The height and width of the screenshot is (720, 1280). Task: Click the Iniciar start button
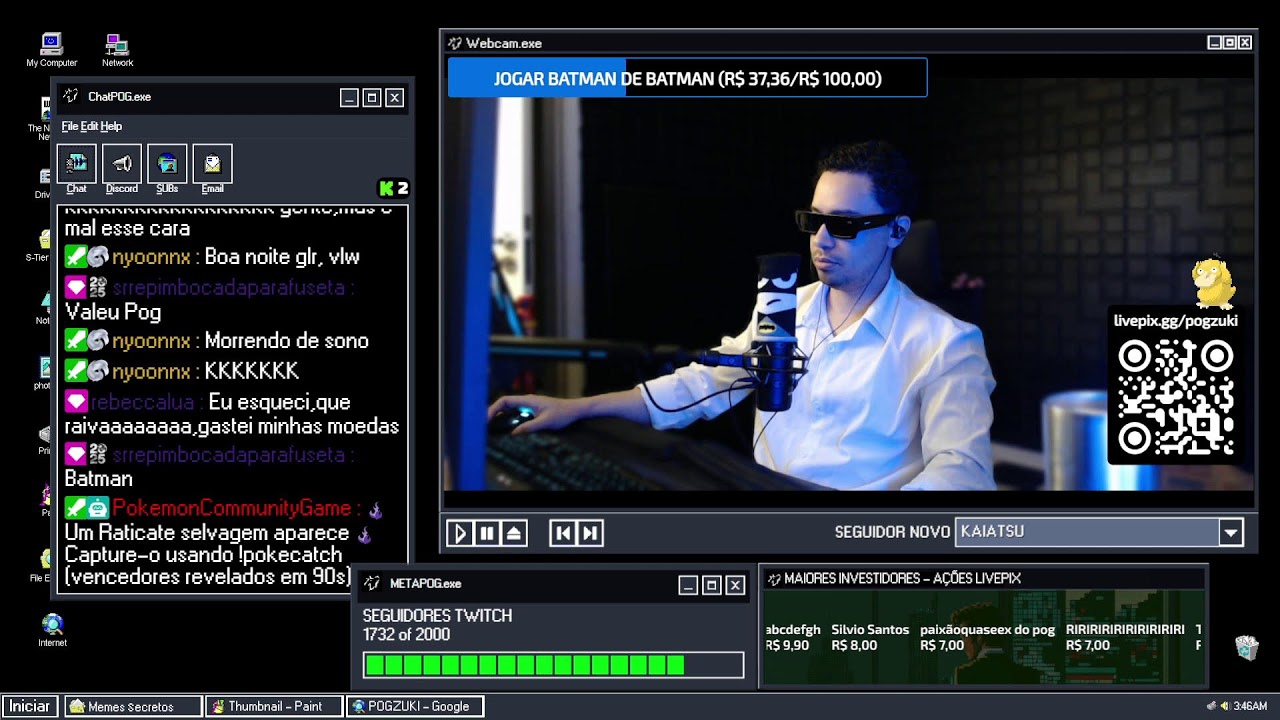coord(30,706)
